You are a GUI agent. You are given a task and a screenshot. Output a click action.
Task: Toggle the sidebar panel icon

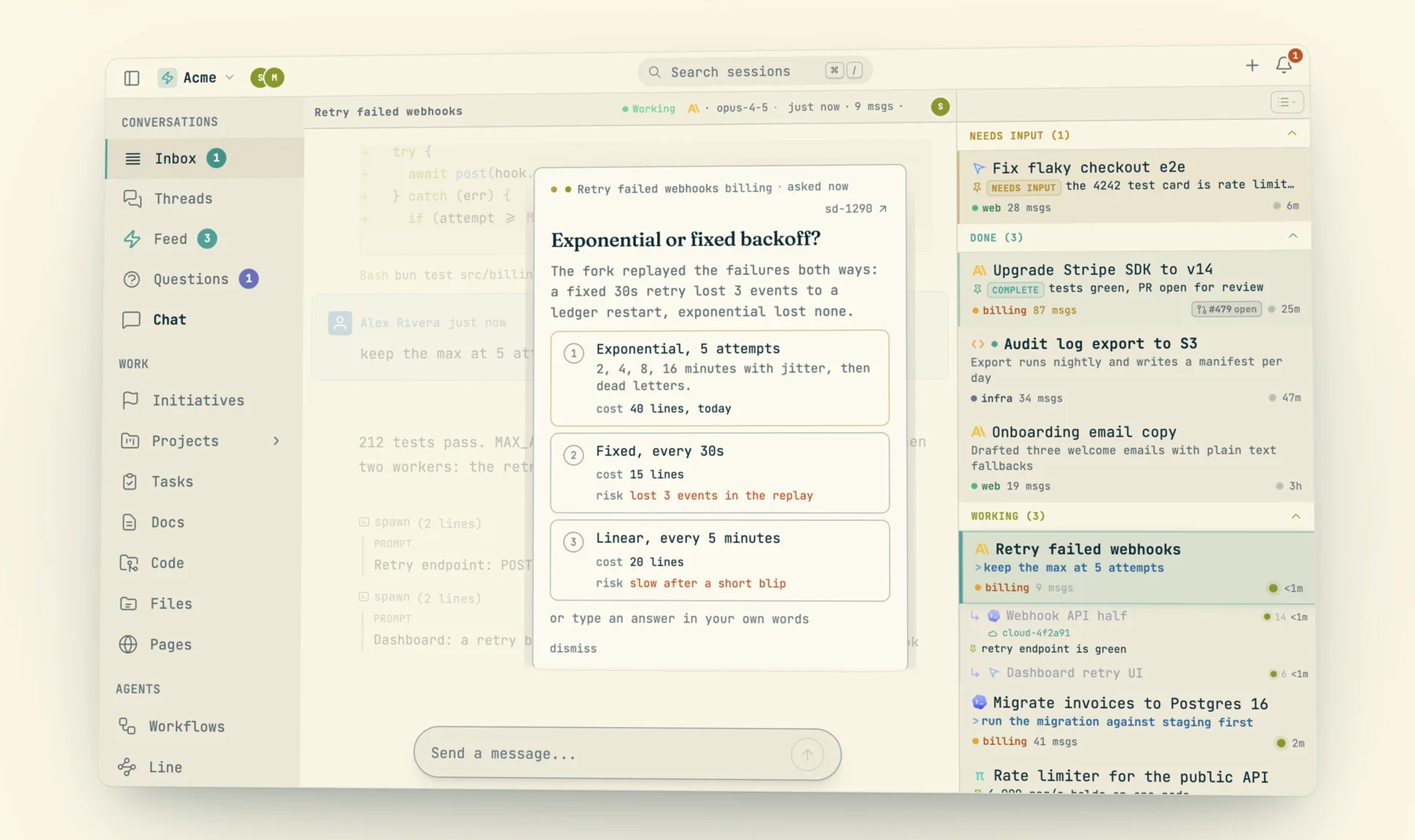131,78
